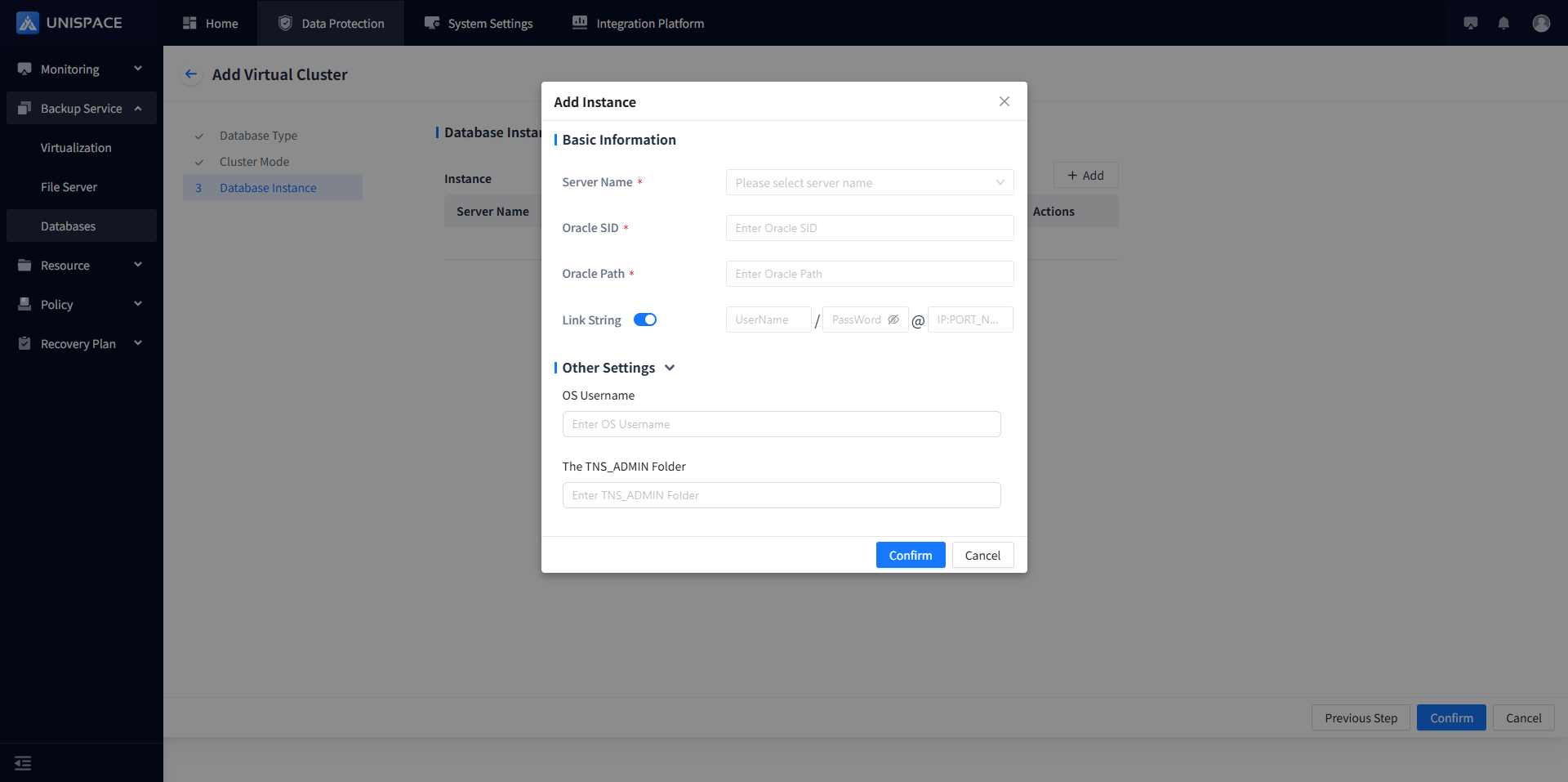Click the message monitor icon in header
Screen dimensions: 1568x782
1471,24
